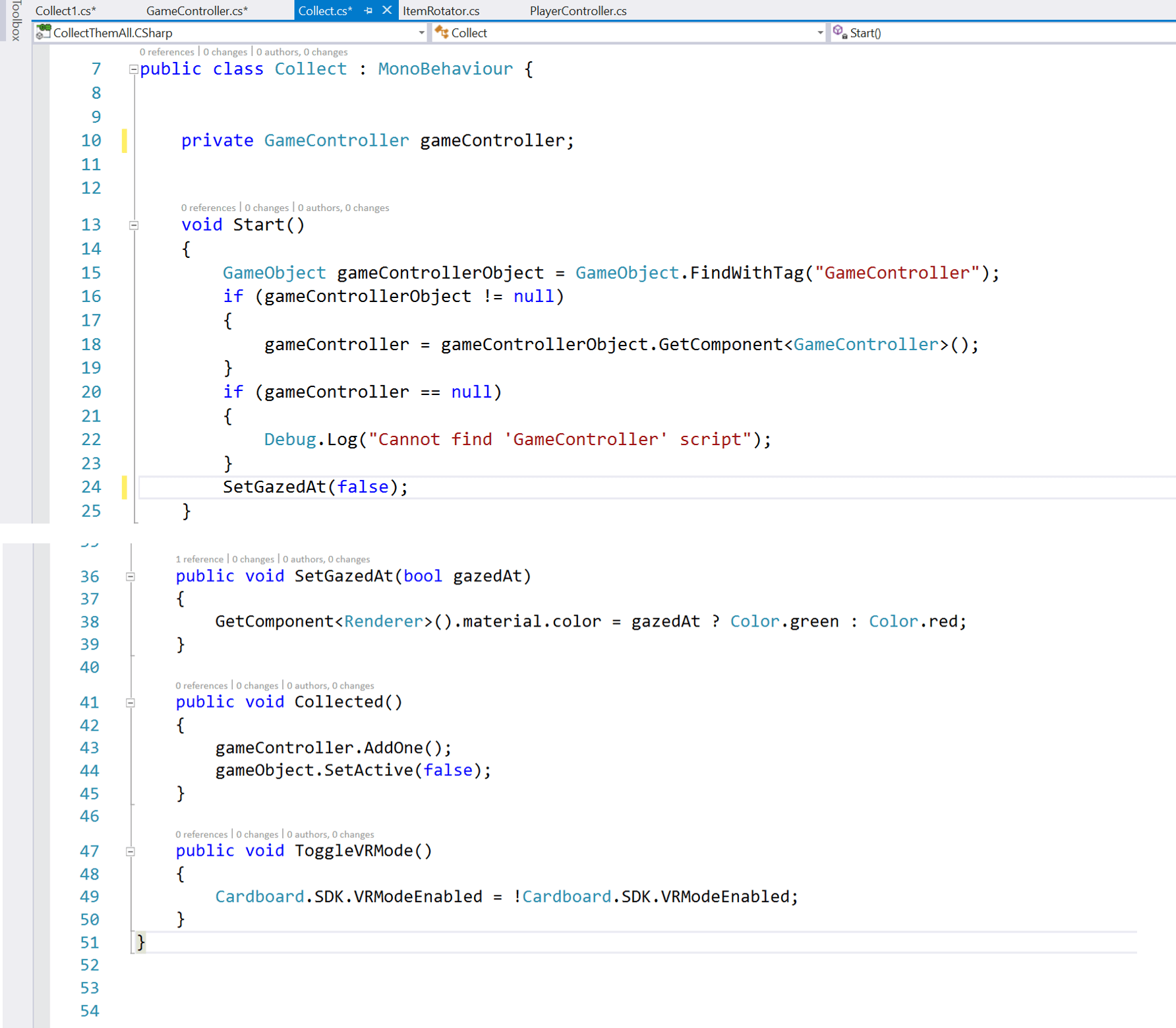
Task: Click line number 38 in the margin
Action: pyautogui.click(x=90, y=622)
